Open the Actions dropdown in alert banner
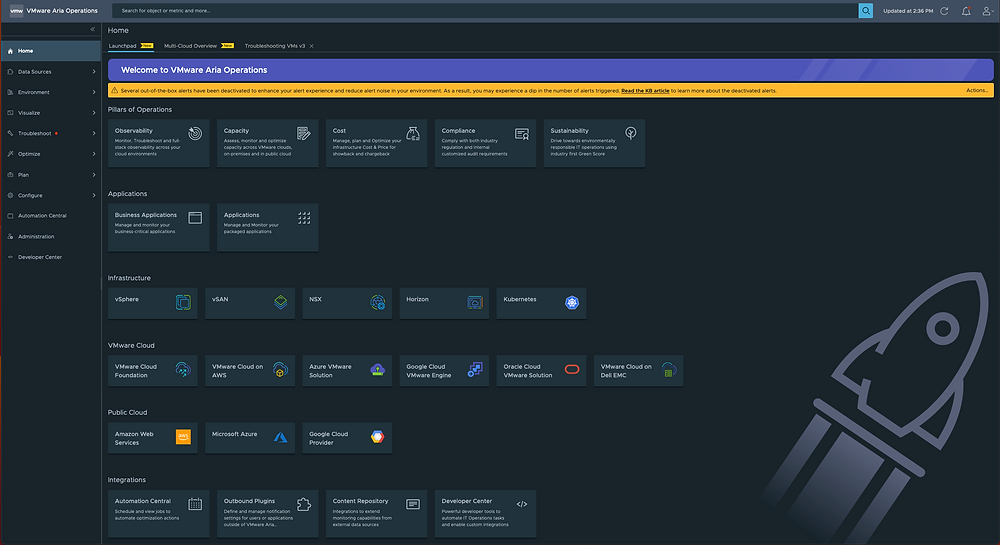1000x545 pixels. (977, 91)
